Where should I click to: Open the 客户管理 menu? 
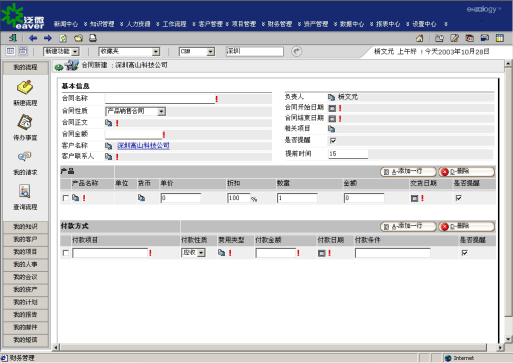[x=210, y=24]
